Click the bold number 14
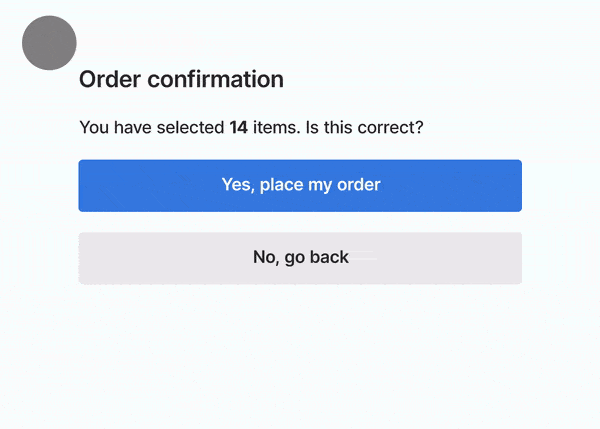 (238, 128)
